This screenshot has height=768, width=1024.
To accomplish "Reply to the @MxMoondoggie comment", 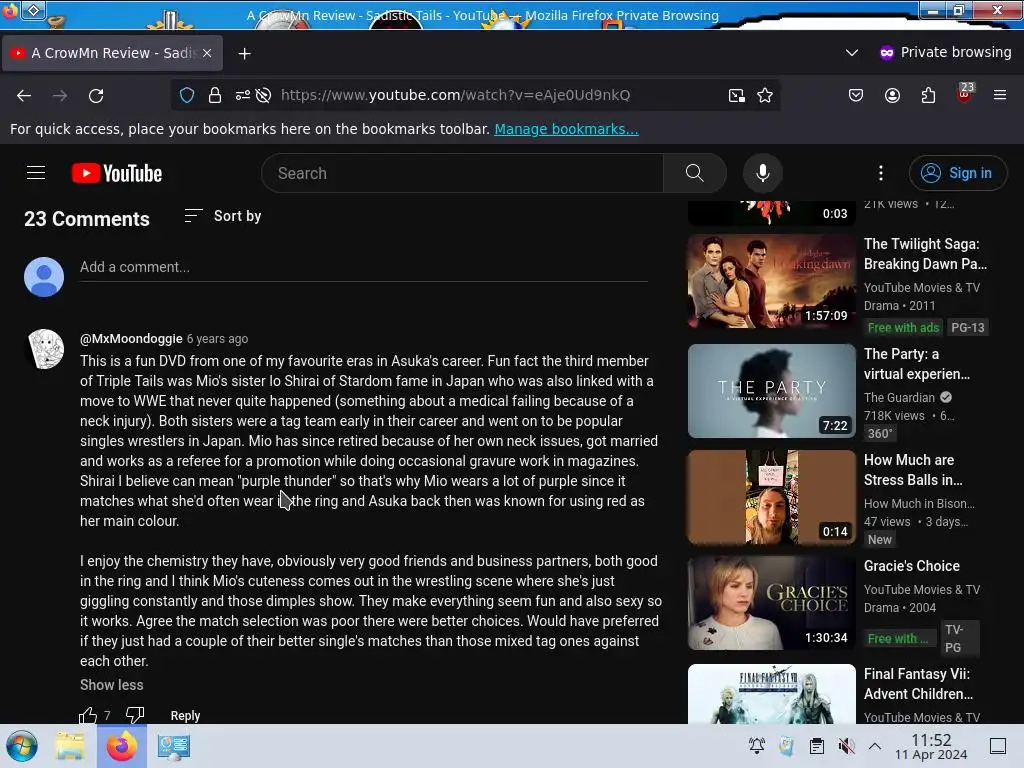I will (185, 716).
